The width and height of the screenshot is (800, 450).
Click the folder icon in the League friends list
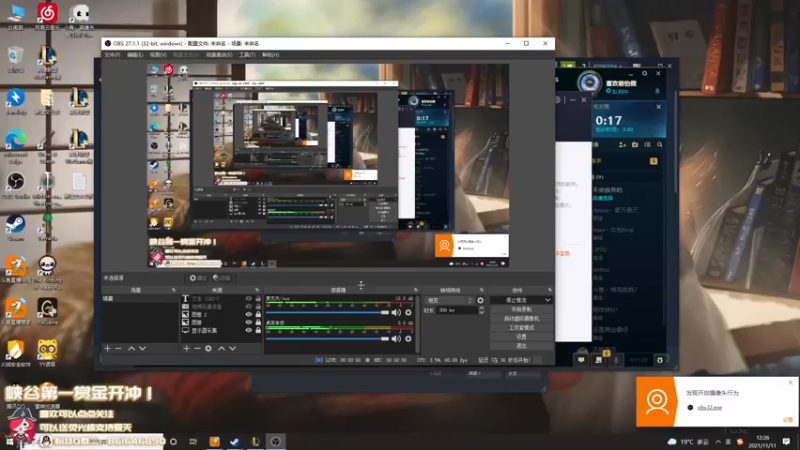pos(635,145)
